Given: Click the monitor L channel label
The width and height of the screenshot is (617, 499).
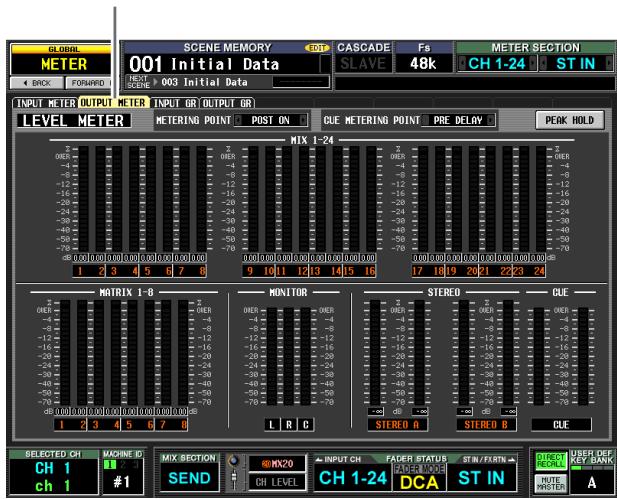Looking at the screenshot, I should tap(272, 425).
